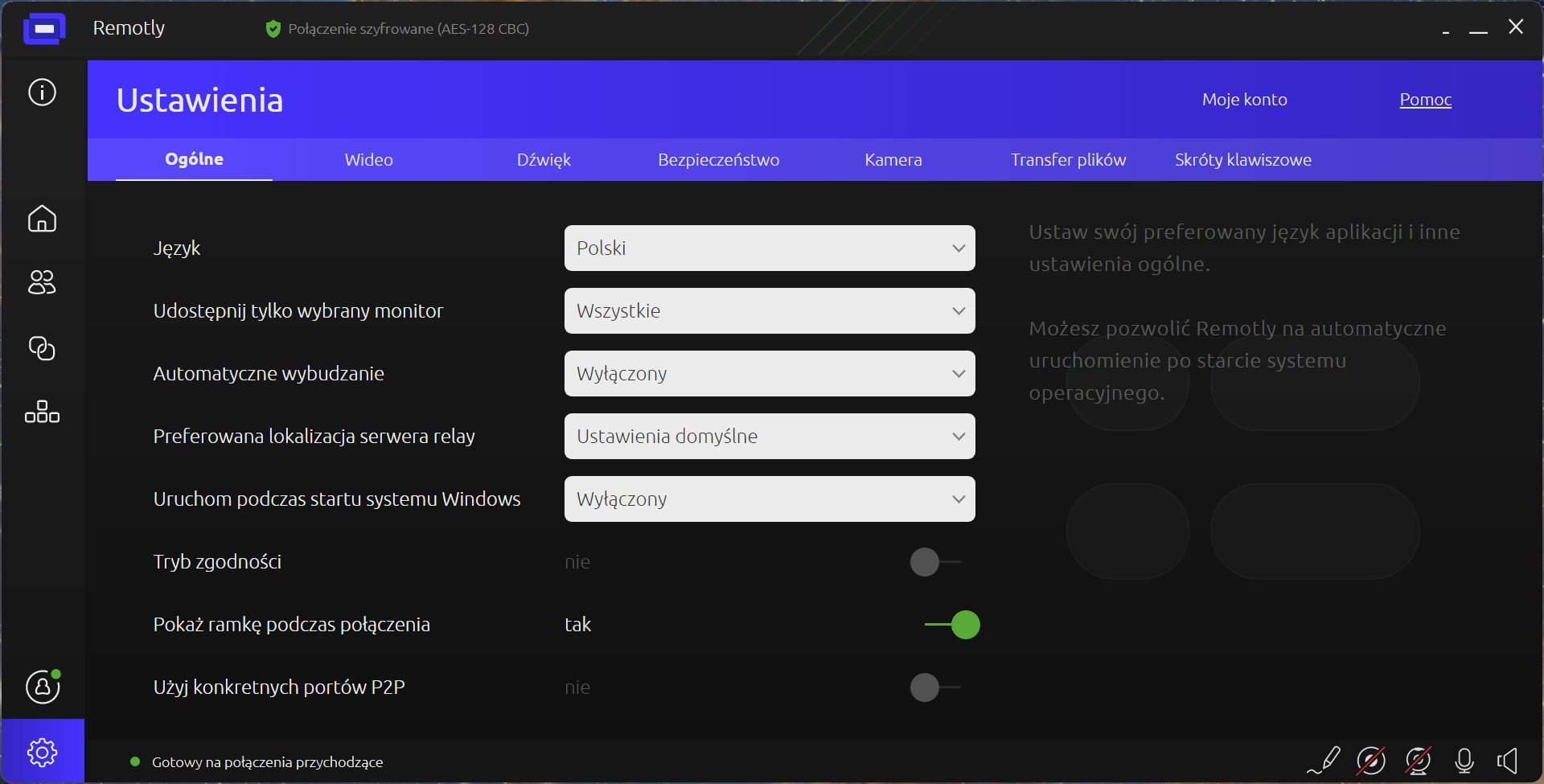Screen dimensions: 1544x784
Task: Click the speaker sound icon
Action: click(x=1508, y=760)
